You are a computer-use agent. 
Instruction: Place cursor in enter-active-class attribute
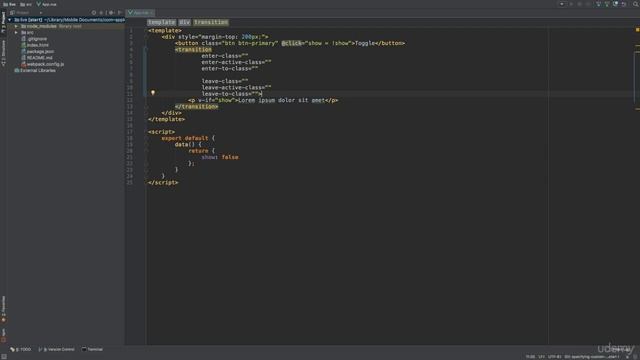pyautogui.click(x=236, y=62)
